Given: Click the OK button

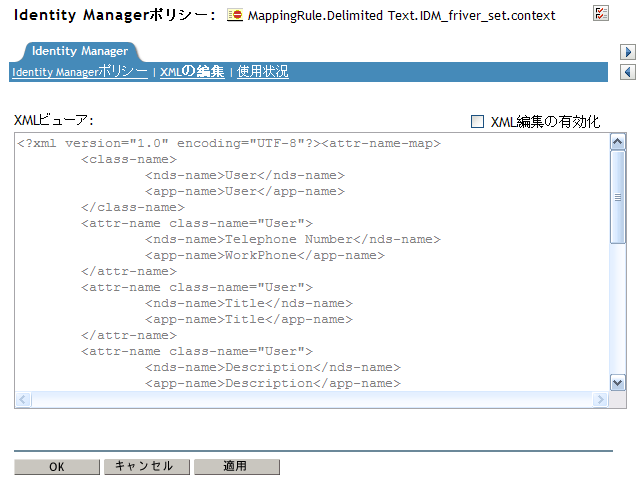Looking at the screenshot, I should (x=57, y=467).
